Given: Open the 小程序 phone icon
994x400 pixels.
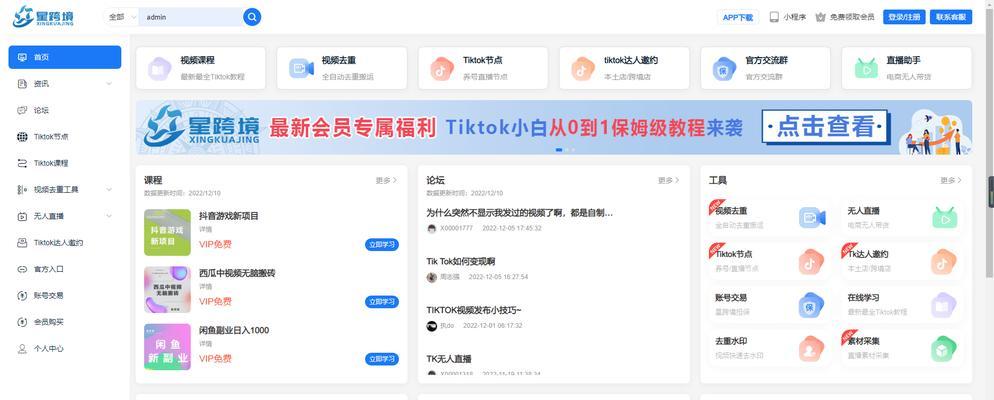Looking at the screenshot, I should 774,17.
